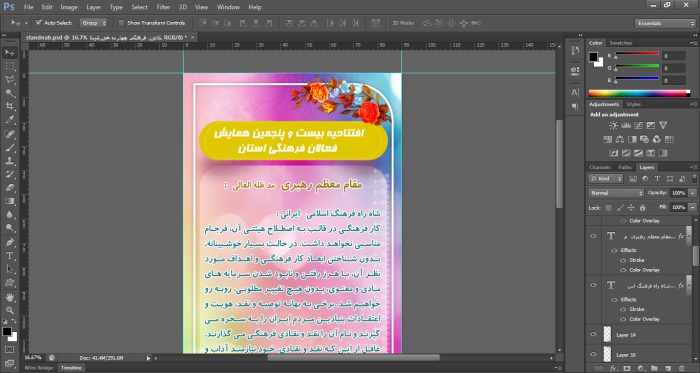Viewport: 700px width, 373px height.
Task: Add a Color Balance adjustment
Action: coord(620,139)
